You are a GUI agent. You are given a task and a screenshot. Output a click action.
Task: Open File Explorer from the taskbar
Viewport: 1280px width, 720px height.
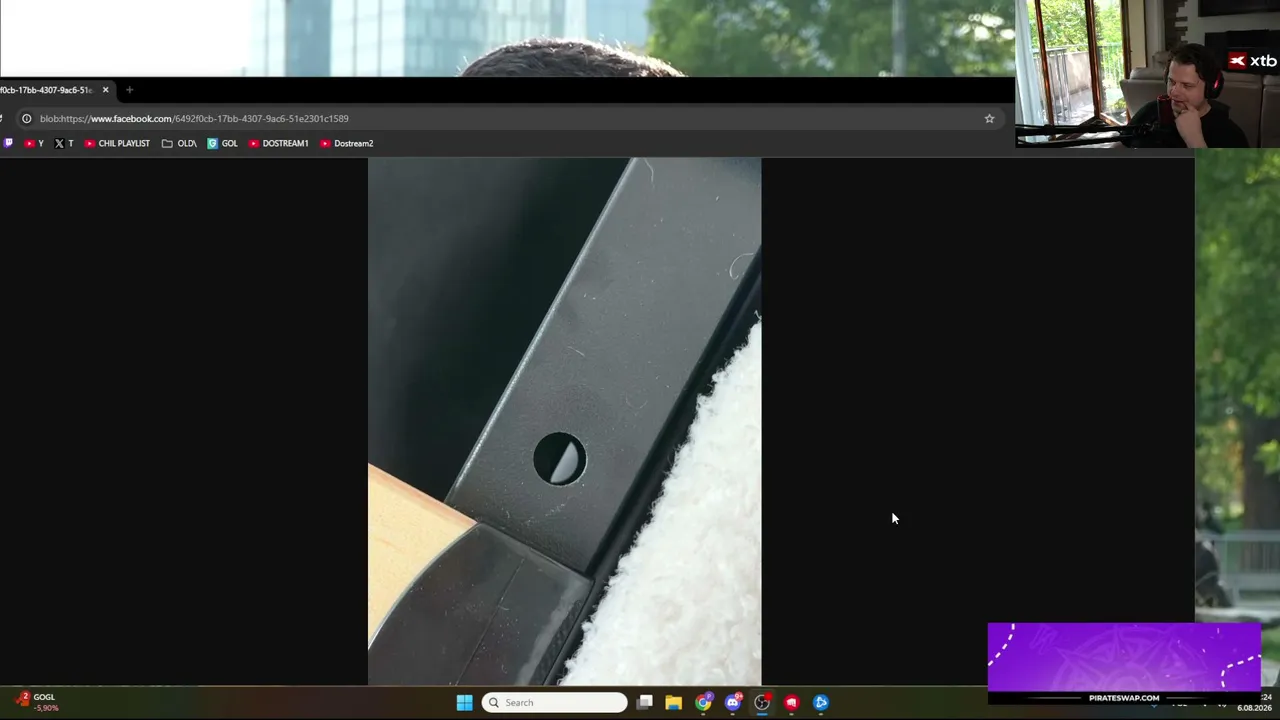[x=674, y=702]
